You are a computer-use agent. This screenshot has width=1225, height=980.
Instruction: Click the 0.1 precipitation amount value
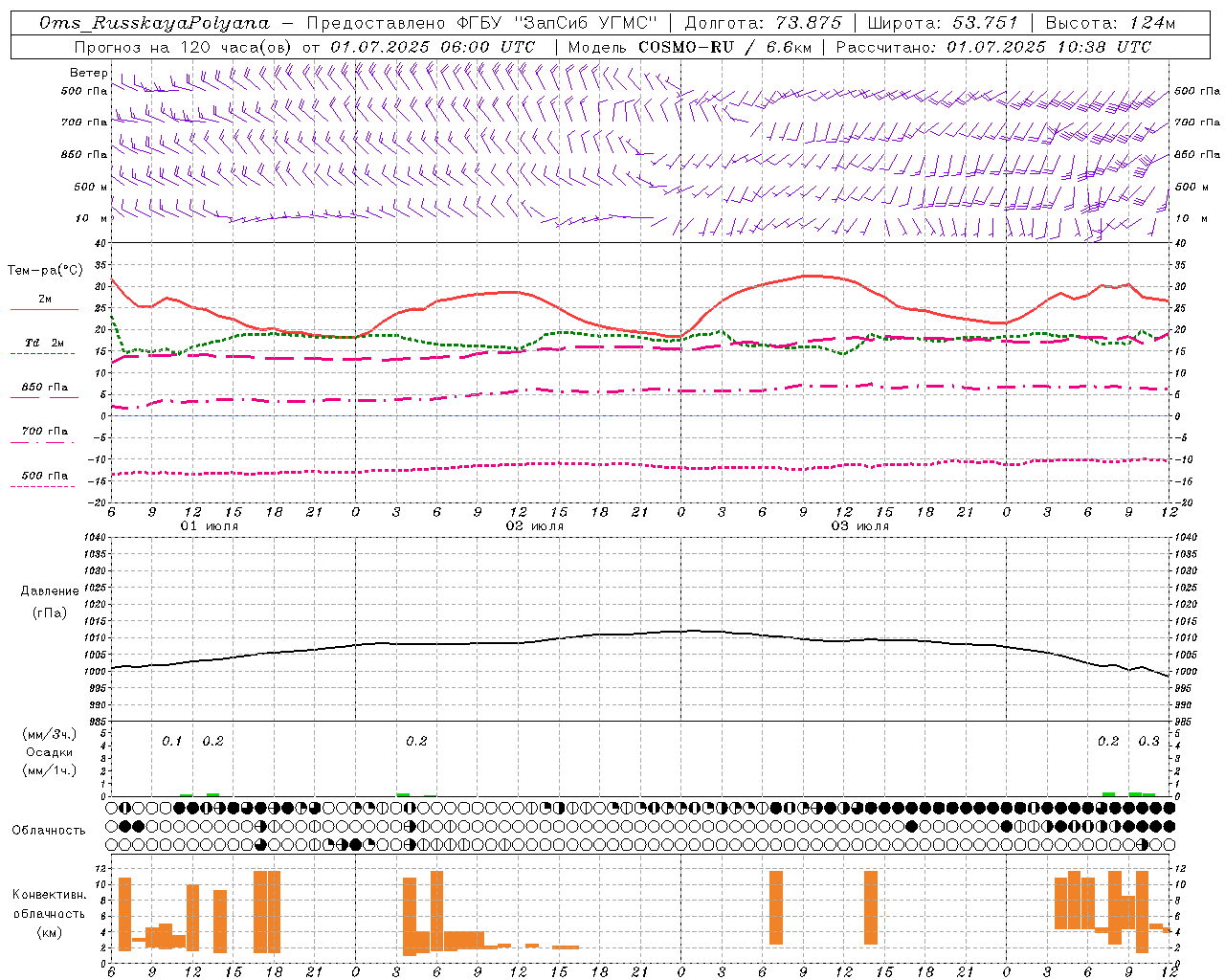171,741
